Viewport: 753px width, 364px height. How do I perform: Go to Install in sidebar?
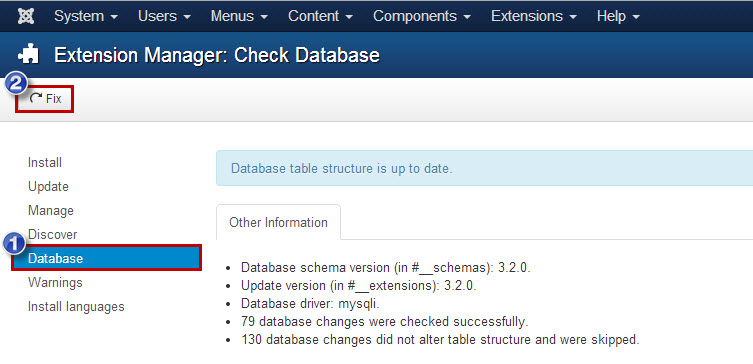45,162
